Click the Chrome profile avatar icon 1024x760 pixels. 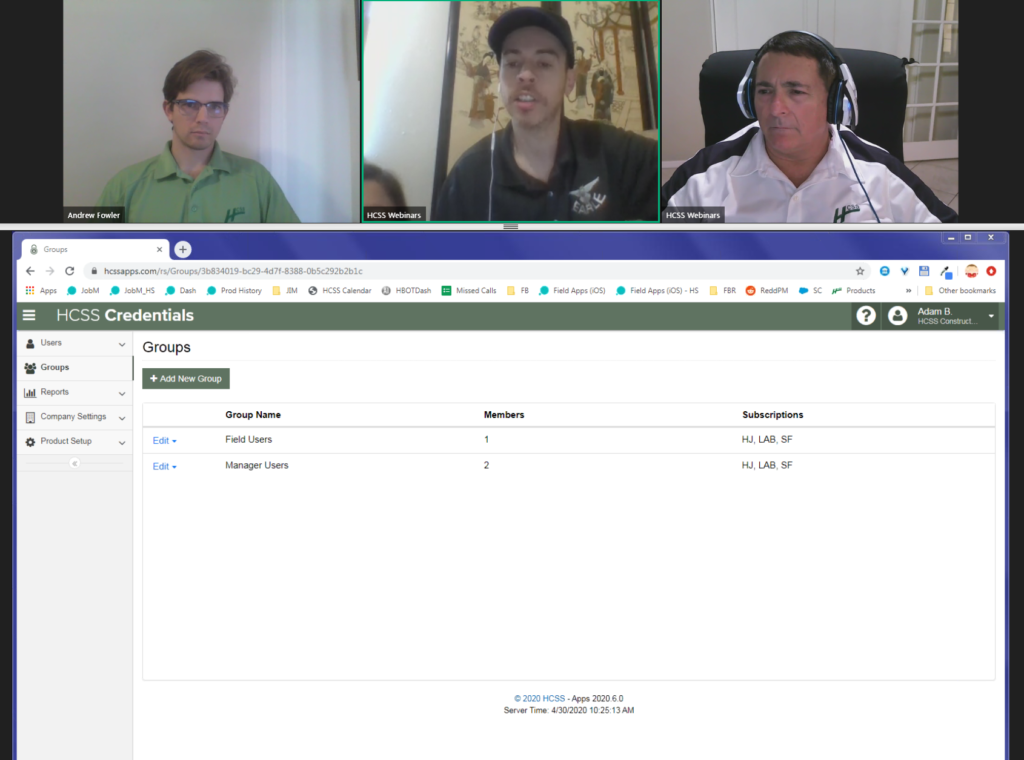click(972, 271)
